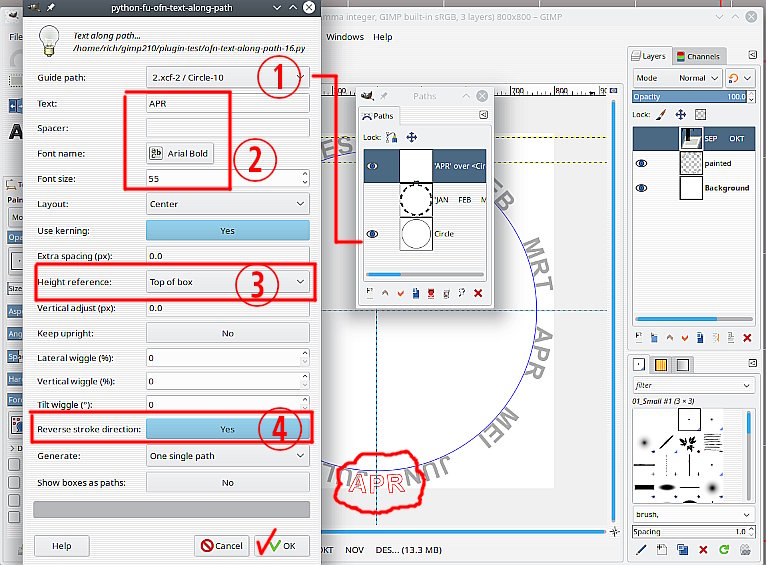Open layer Mode dropdown showing Normal
The image size is (766, 565).
(x=677, y=78)
